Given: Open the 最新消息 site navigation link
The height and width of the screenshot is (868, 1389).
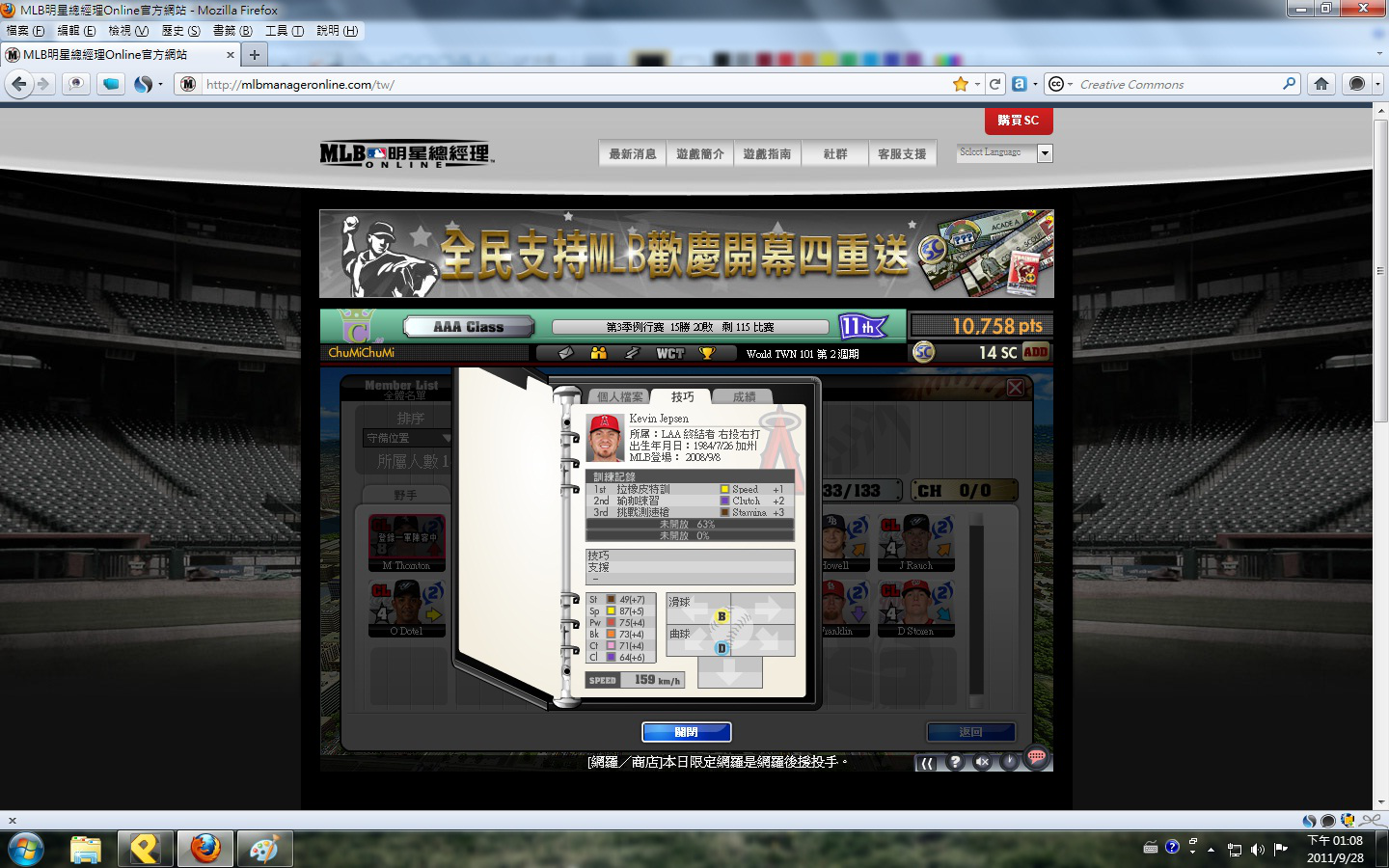Looking at the screenshot, I should tap(633, 153).
